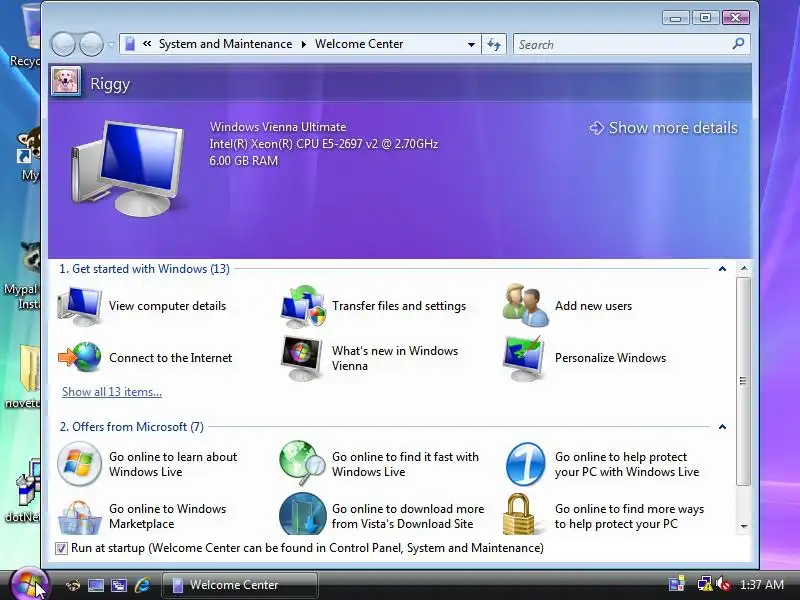Uncheck Run at startup checkbox
800x600 pixels.
tap(61, 548)
